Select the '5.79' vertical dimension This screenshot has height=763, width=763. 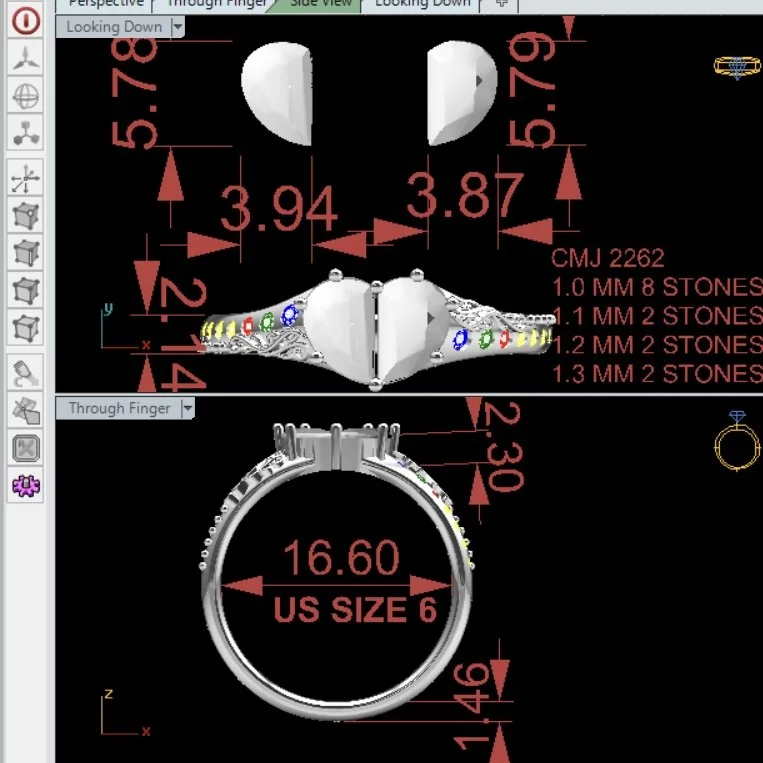(x=531, y=90)
